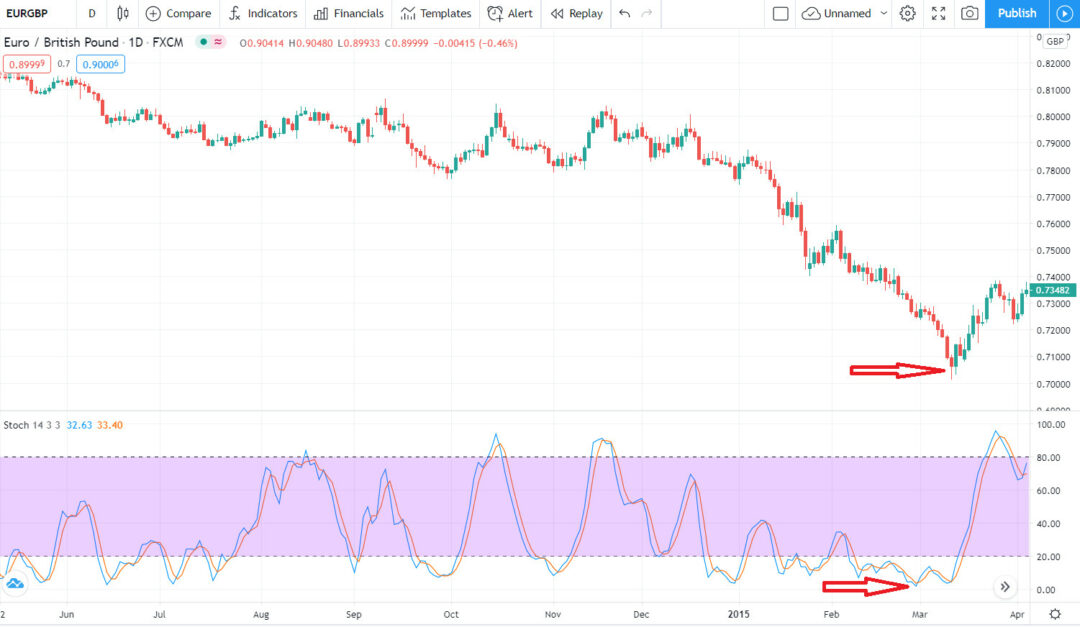
Task: Click the blue Publish button
Action: pyautogui.click(x=1016, y=13)
